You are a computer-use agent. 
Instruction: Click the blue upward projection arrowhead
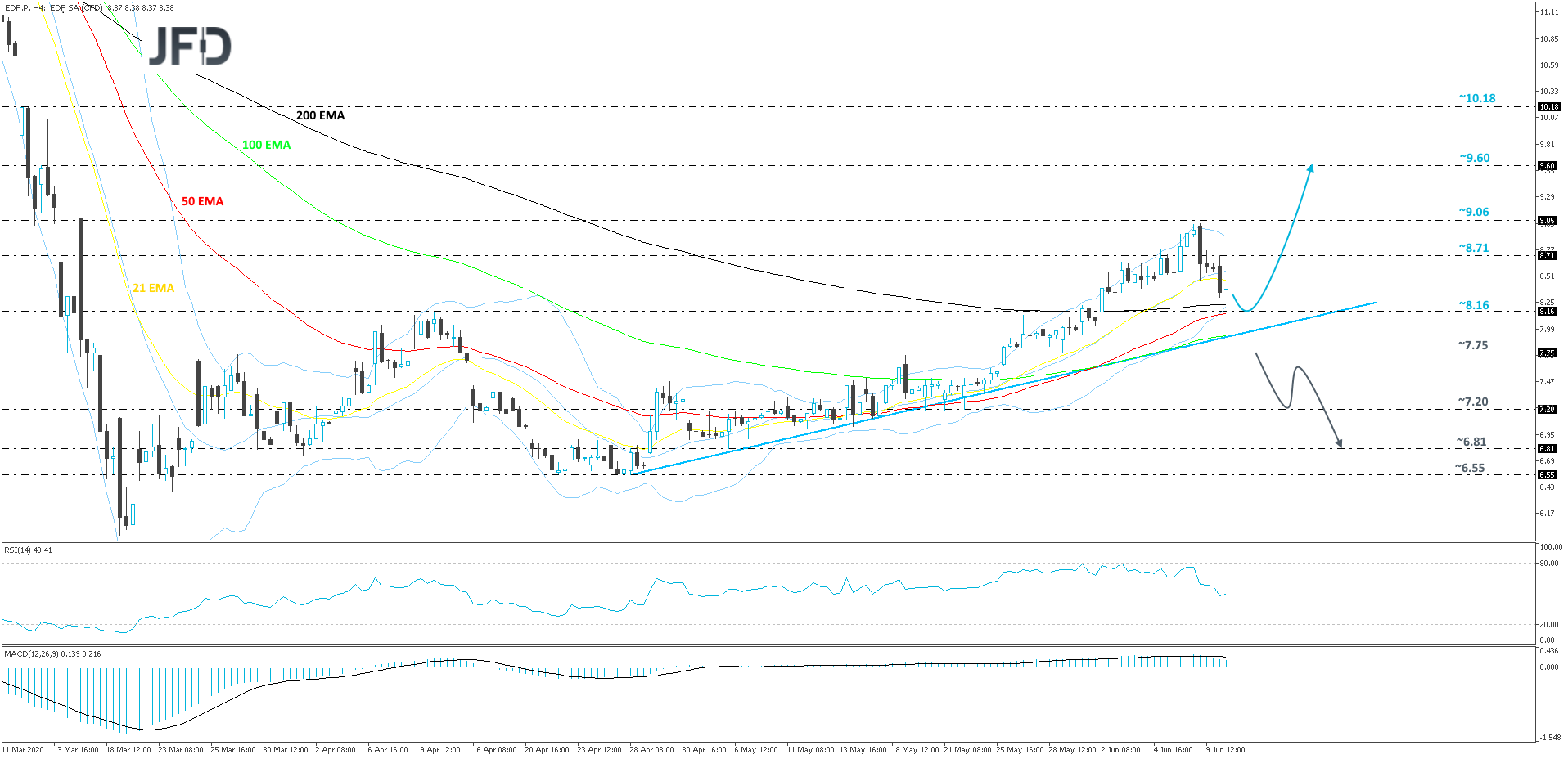1311,168
